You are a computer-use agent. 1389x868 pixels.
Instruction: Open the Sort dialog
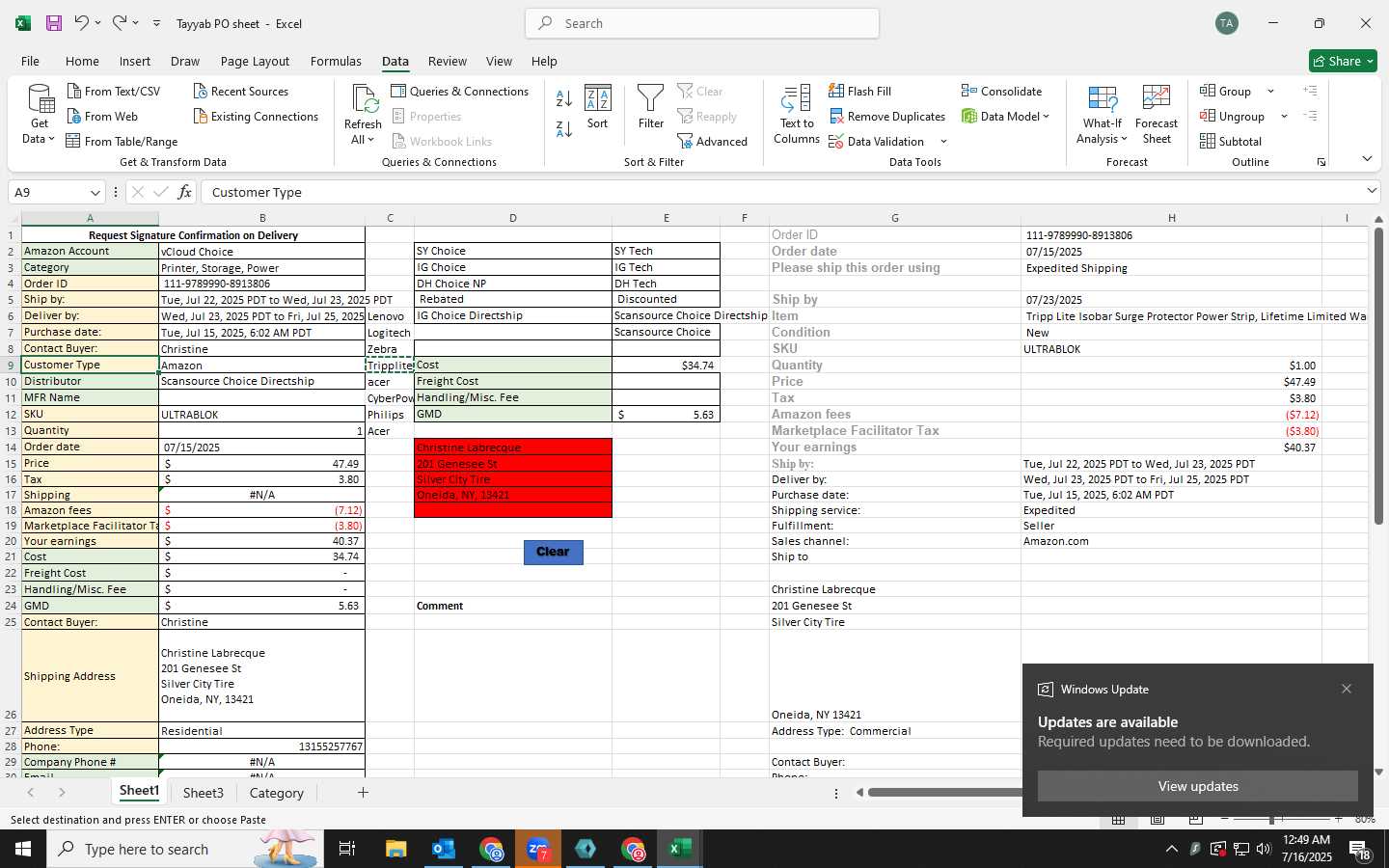point(598,107)
